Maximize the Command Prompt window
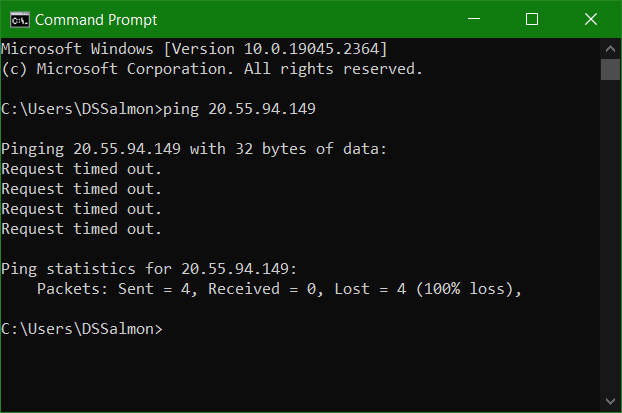Screen dimensions: 622x413 [x=532, y=19]
